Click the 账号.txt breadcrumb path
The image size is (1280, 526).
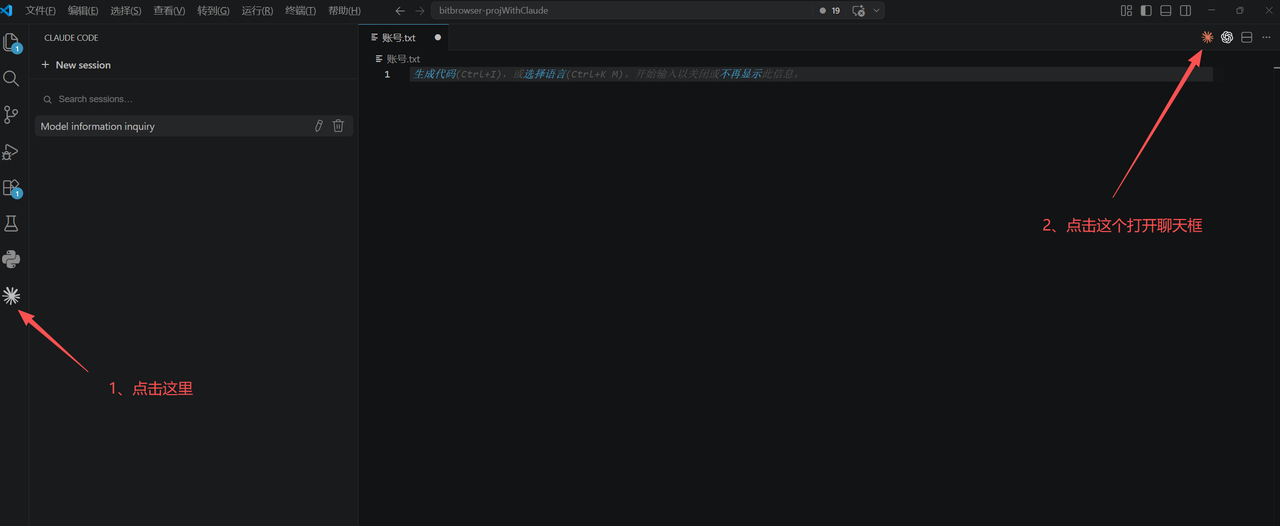coord(397,59)
